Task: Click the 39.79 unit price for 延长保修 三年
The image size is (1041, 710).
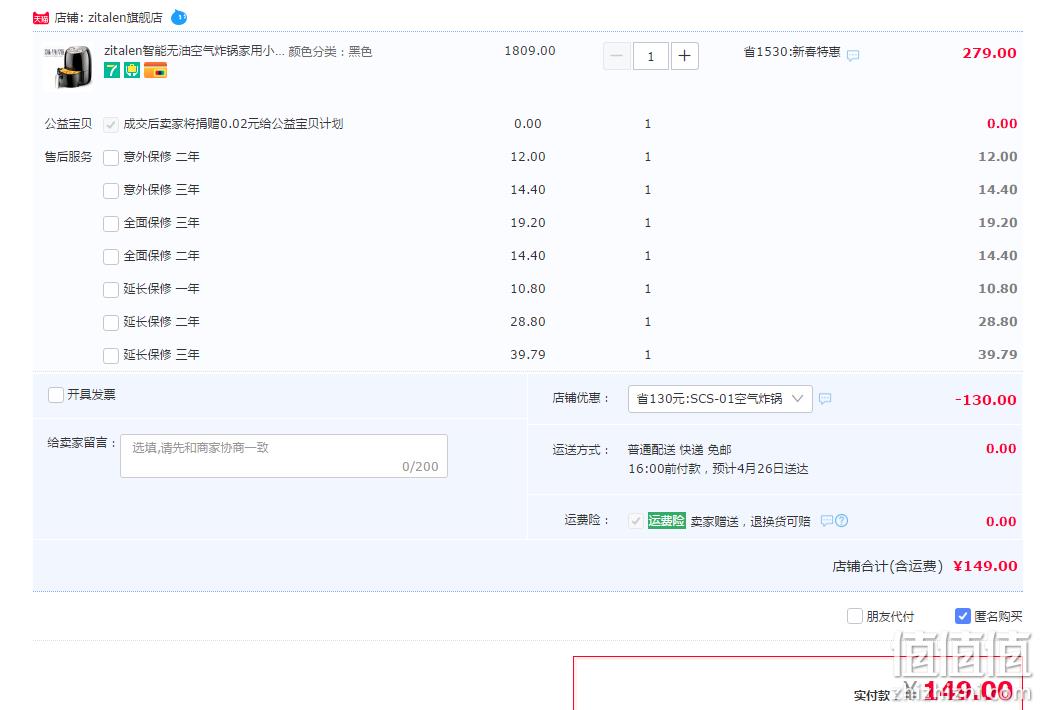Action: 528,355
